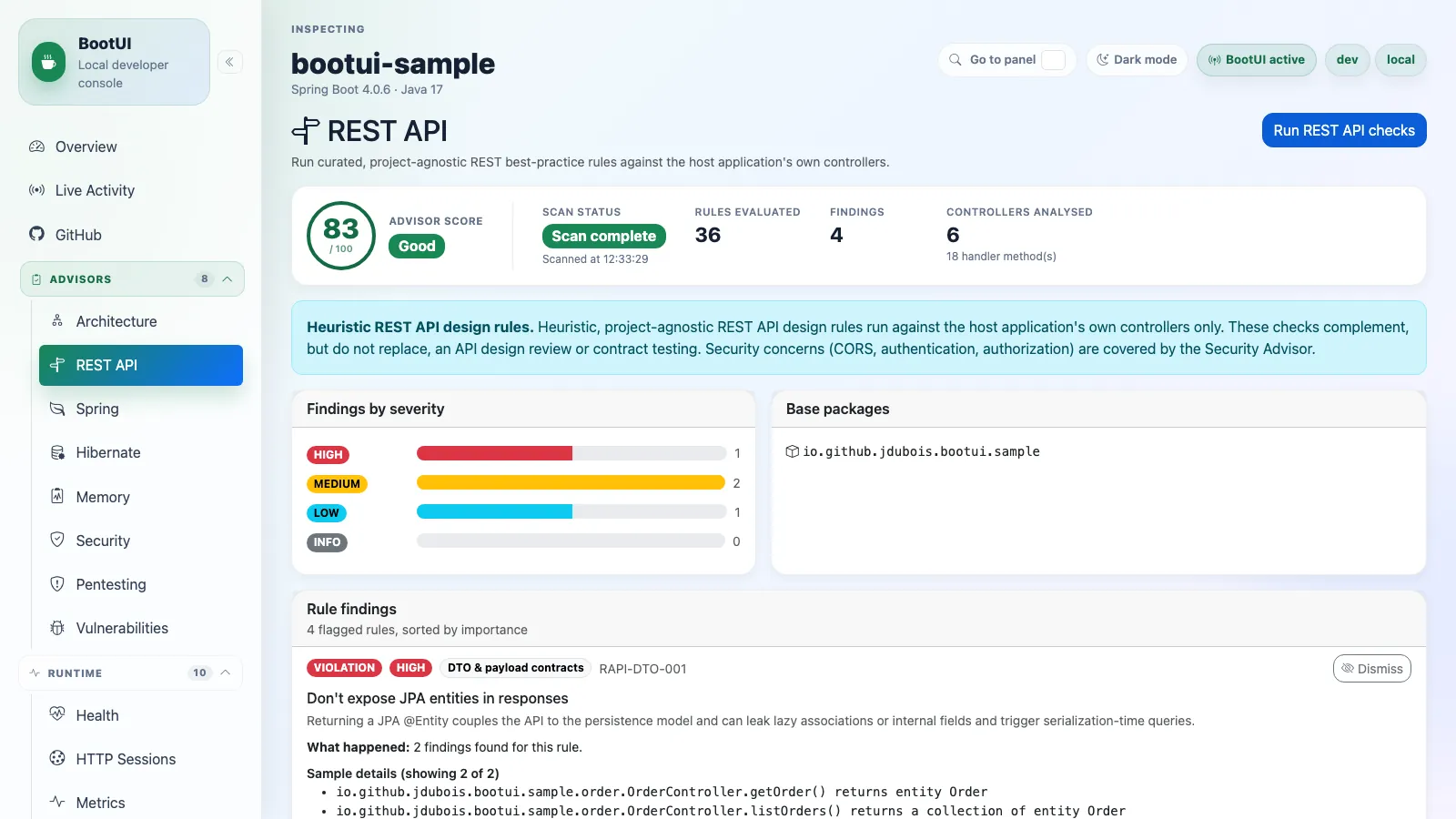Open the Hibernate advisor
1456x819 pixels.
coord(141,452)
